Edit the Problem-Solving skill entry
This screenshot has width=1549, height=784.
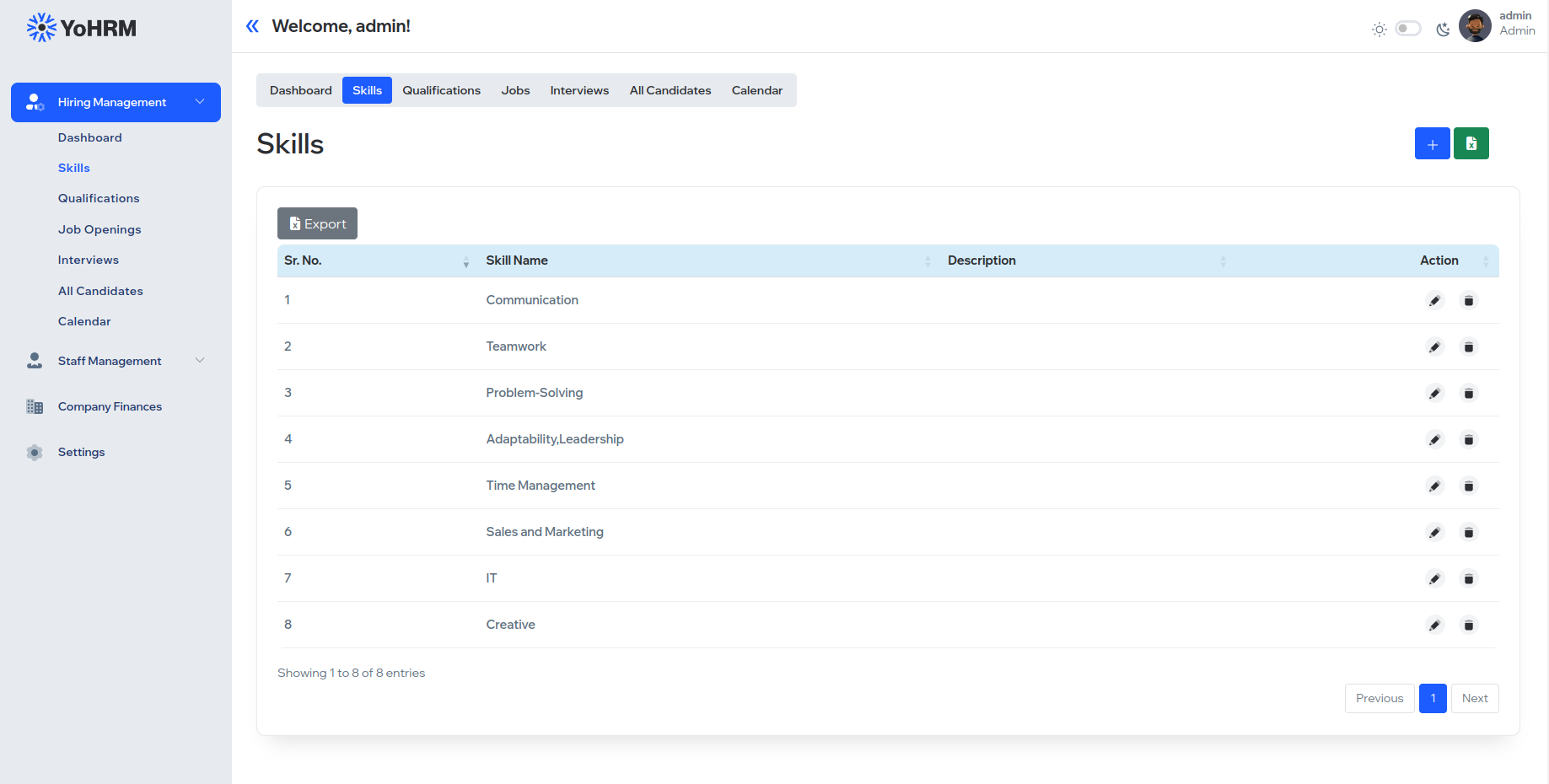1434,394
